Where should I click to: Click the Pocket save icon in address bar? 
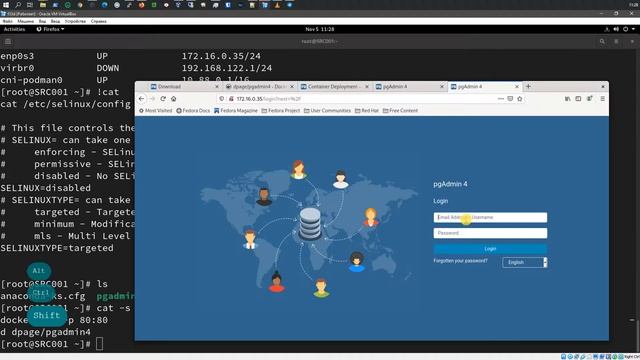click(510, 99)
